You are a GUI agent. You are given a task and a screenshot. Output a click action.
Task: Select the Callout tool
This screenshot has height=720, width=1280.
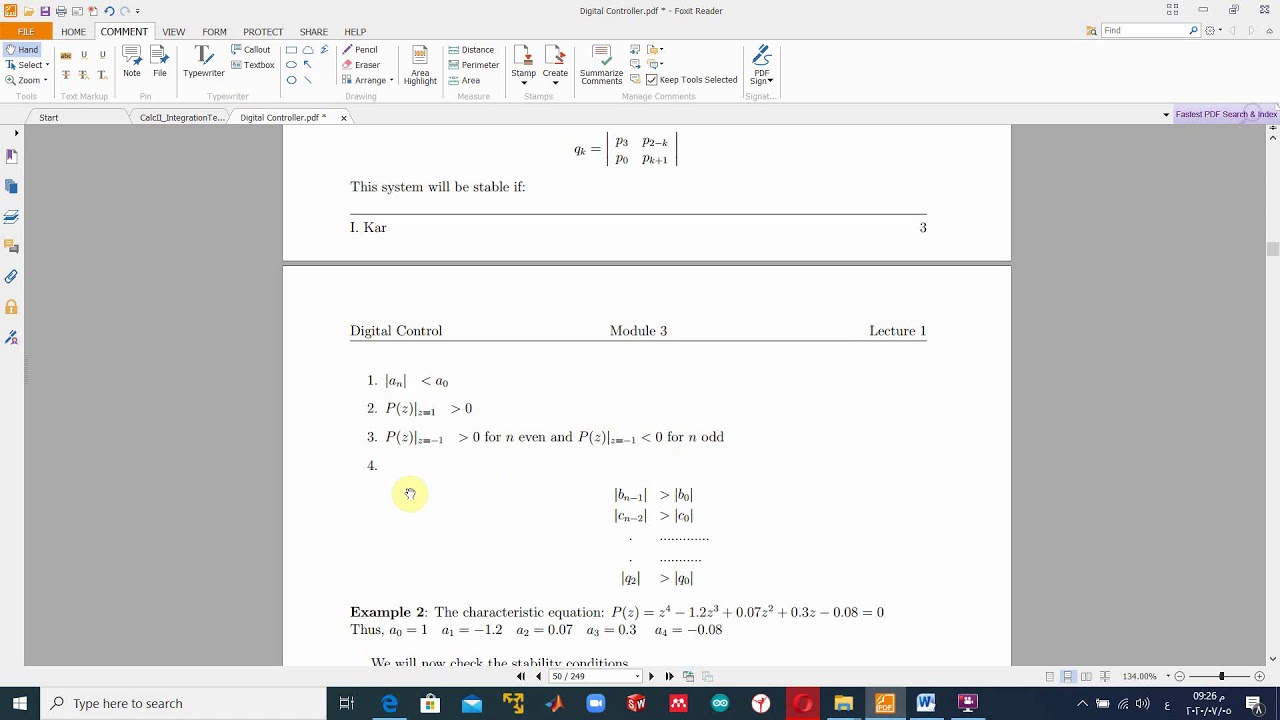pyautogui.click(x=251, y=50)
